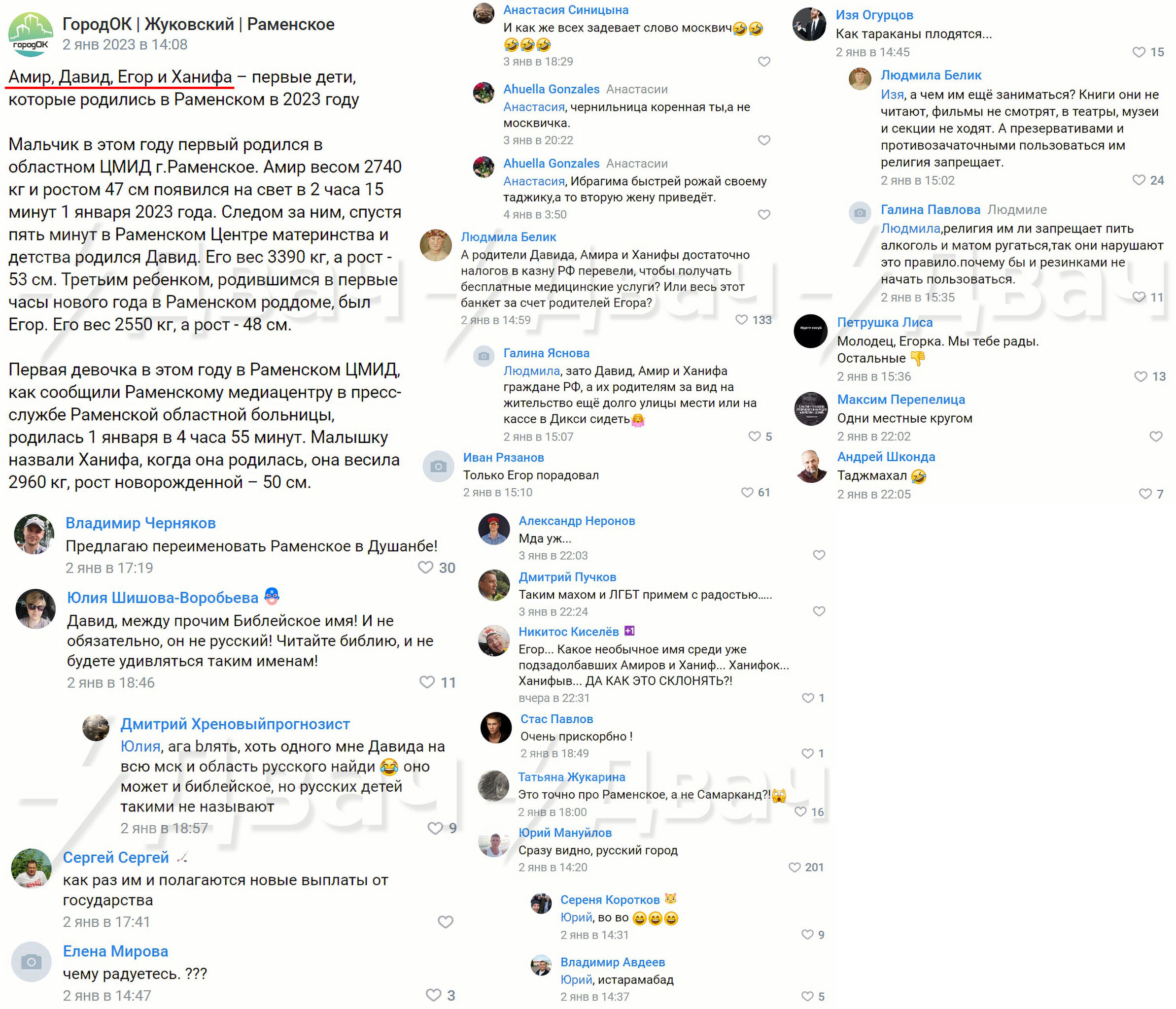Like Юрий Мануйлов's comment with 201 likes

795,867
